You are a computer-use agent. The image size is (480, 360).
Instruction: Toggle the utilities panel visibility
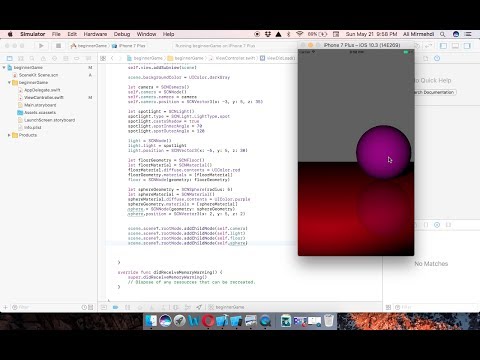467,46
